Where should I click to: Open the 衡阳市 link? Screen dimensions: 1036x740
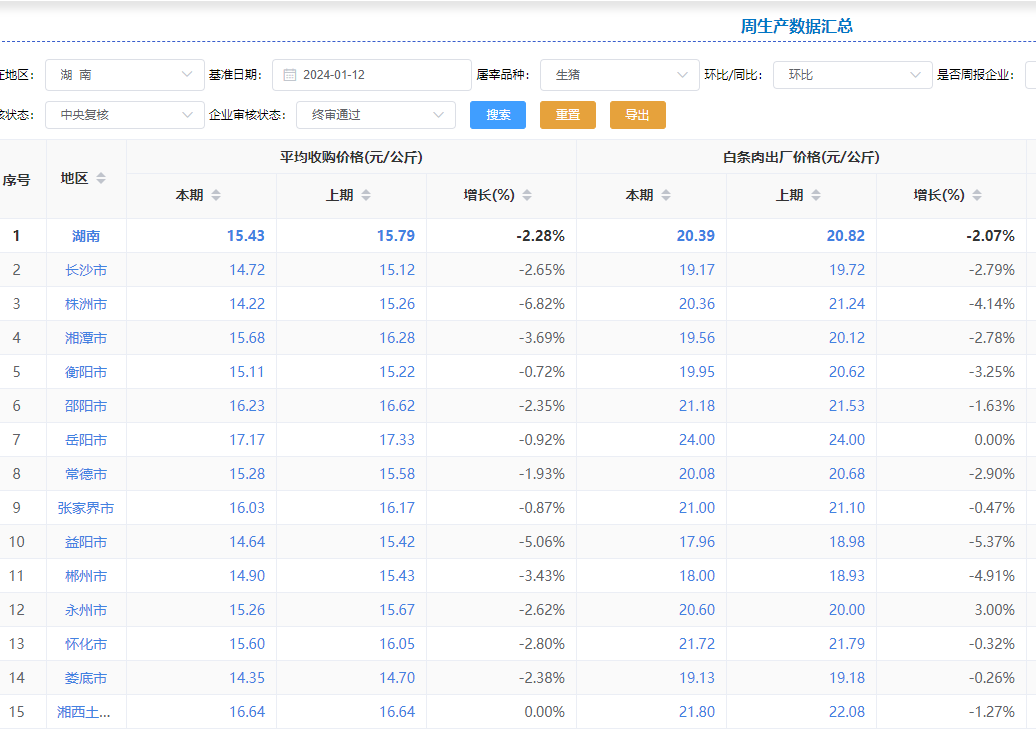click(x=86, y=372)
